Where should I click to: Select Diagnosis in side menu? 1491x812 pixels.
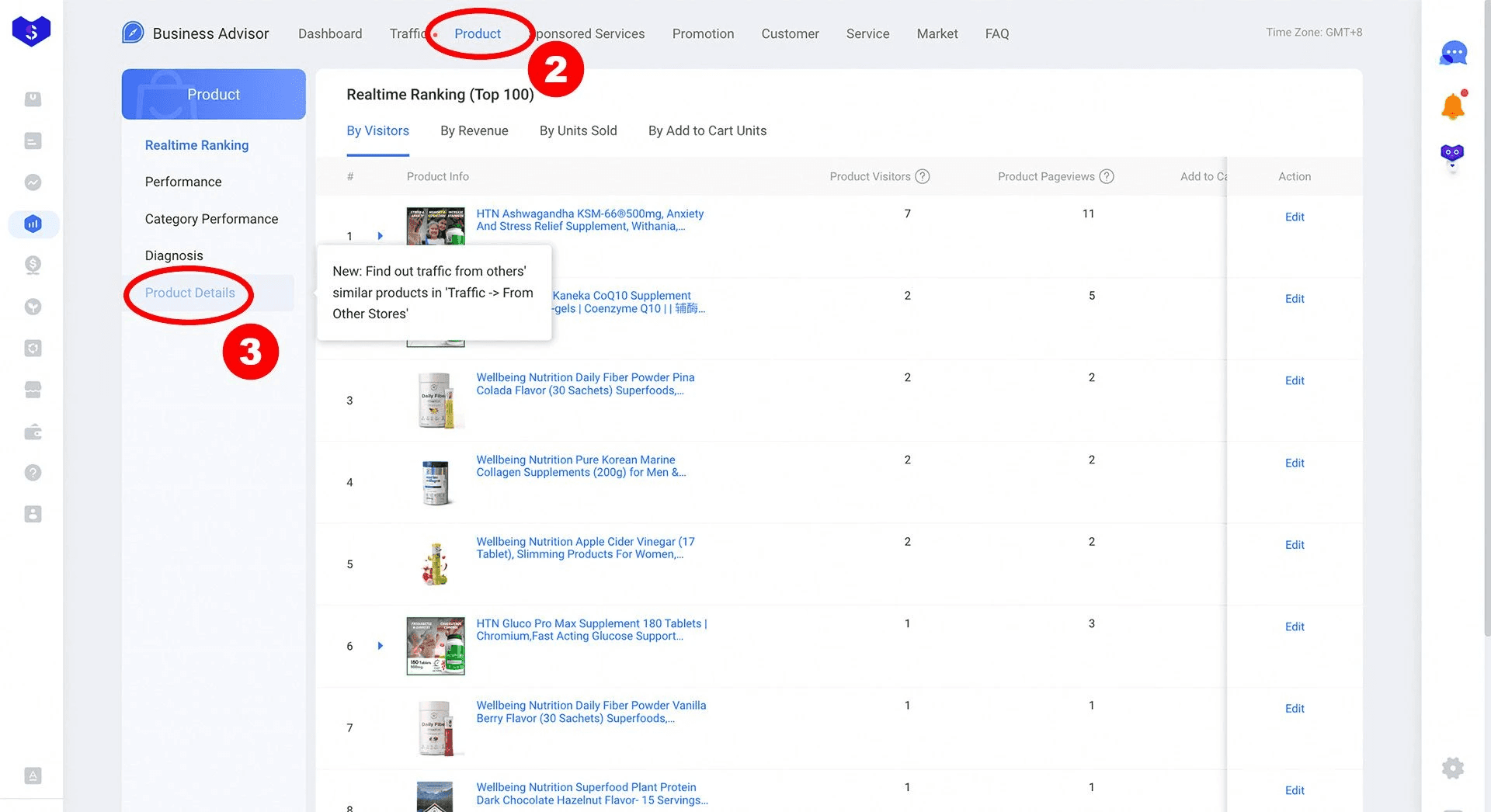[x=174, y=255]
